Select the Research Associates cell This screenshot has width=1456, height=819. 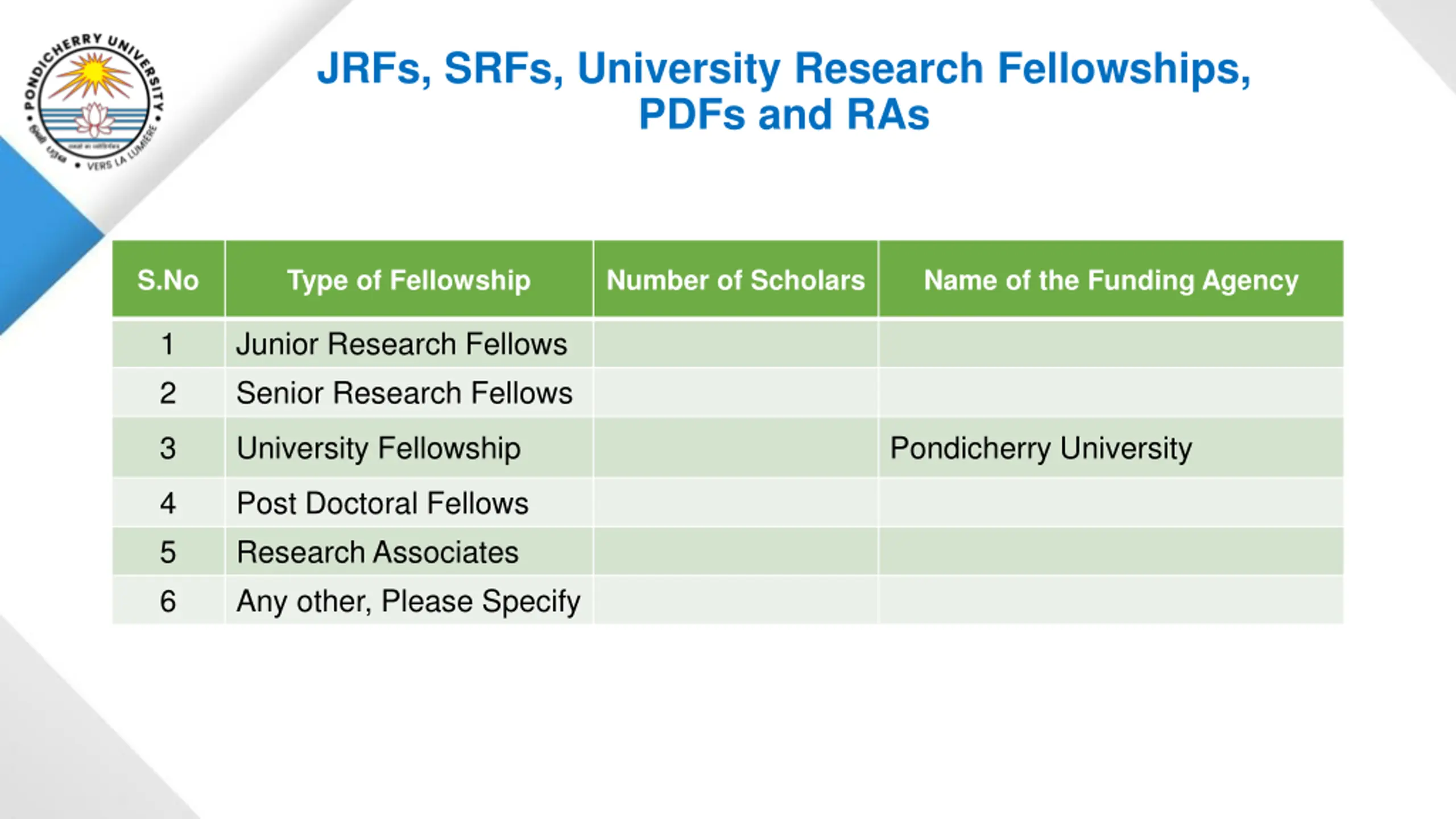409,552
